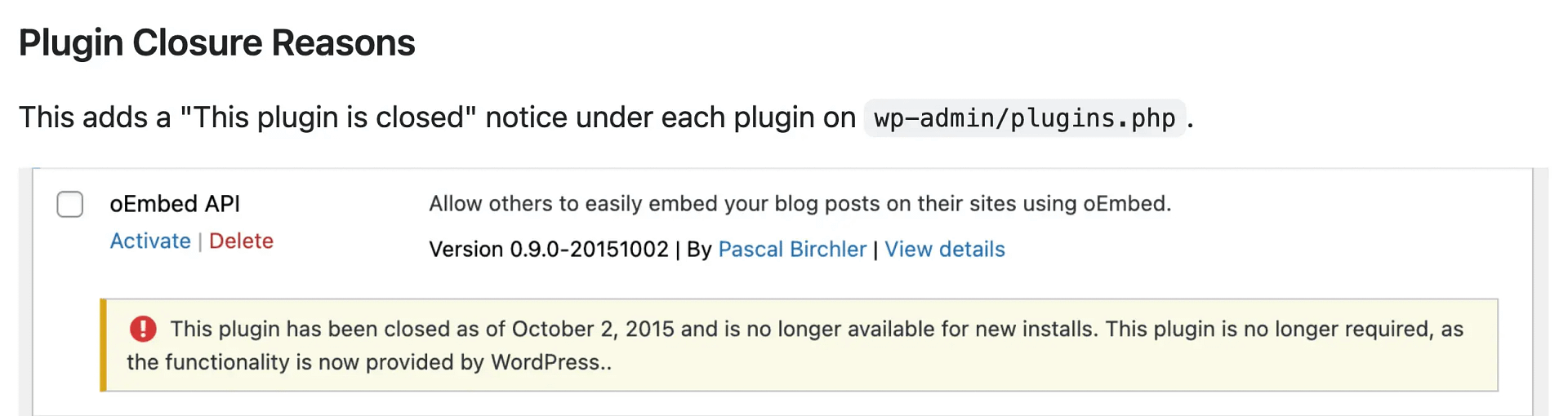Viewport: 1568px width, 416px height.
Task: Open Pascal Birchler's author link
Action: point(791,250)
